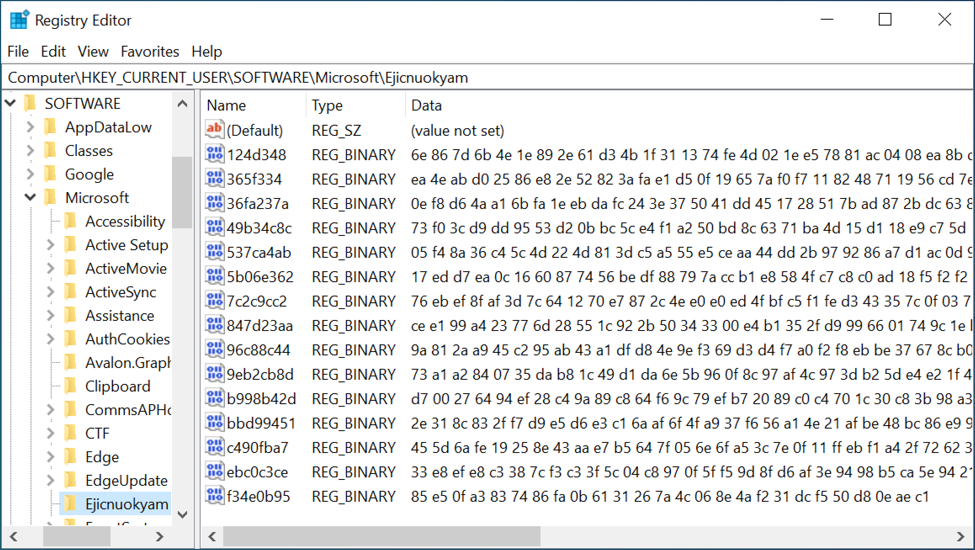Click the Data column header
The width and height of the screenshot is (975, 550).
pyautogui.click(x=600, y=105)
